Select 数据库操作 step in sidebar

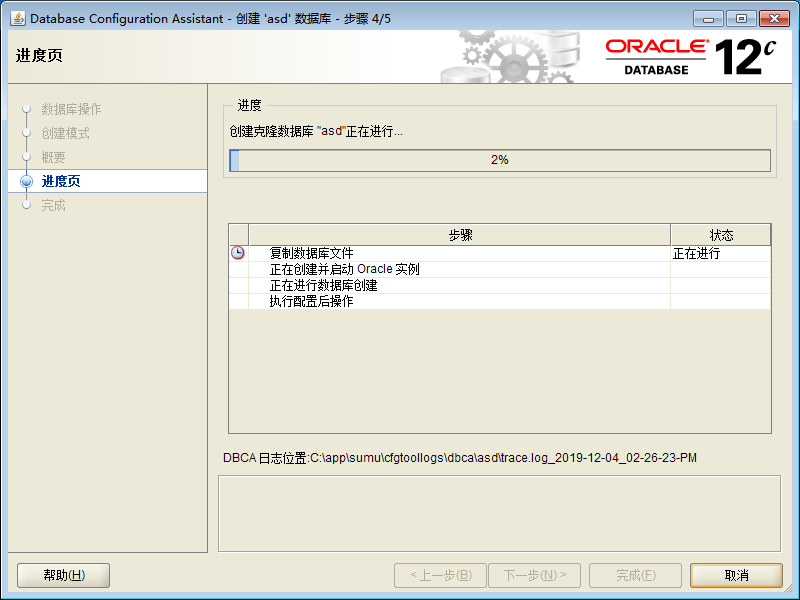71,109
